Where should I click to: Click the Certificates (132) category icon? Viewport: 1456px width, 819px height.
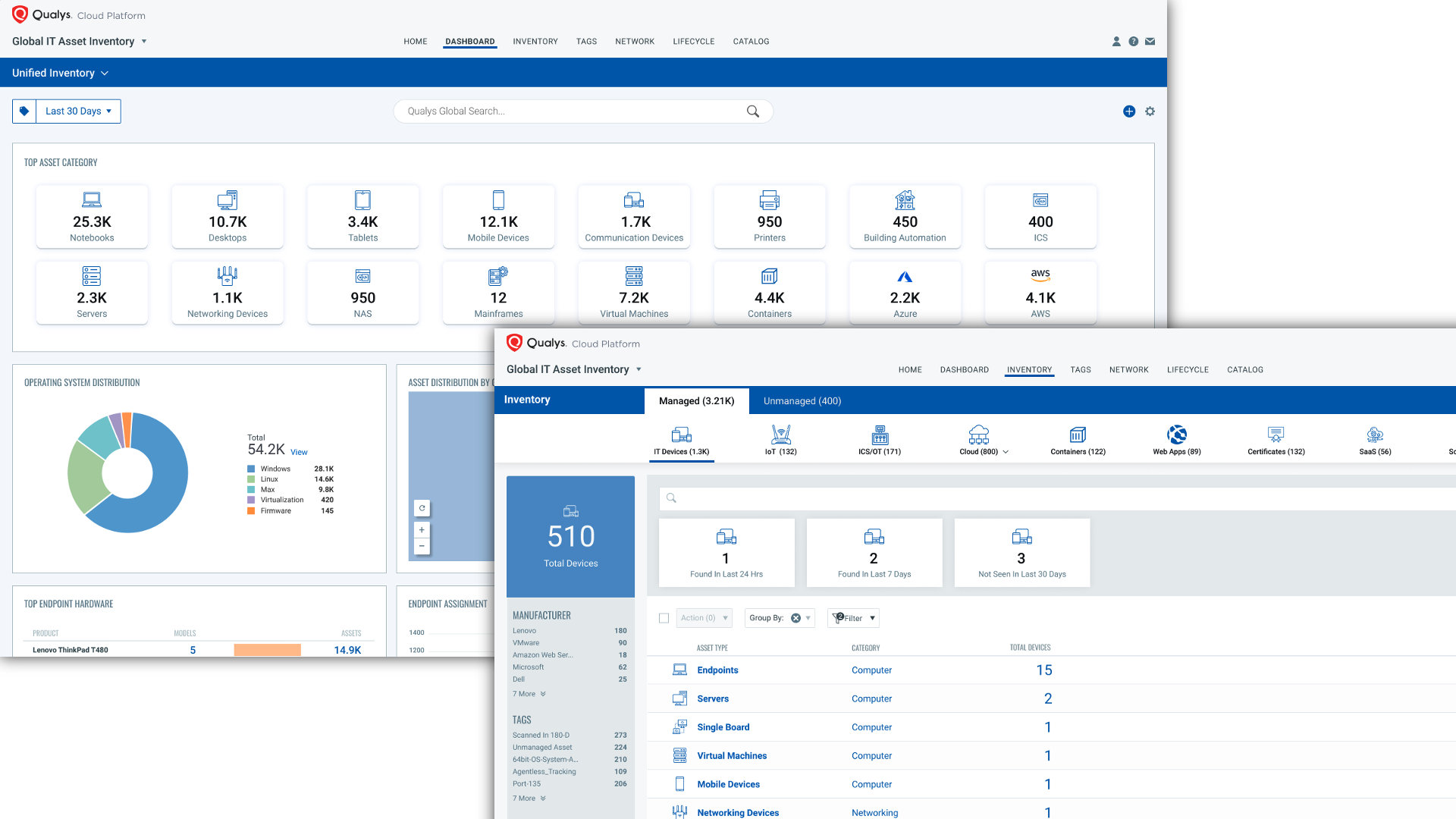click(x=1276, y=435)
